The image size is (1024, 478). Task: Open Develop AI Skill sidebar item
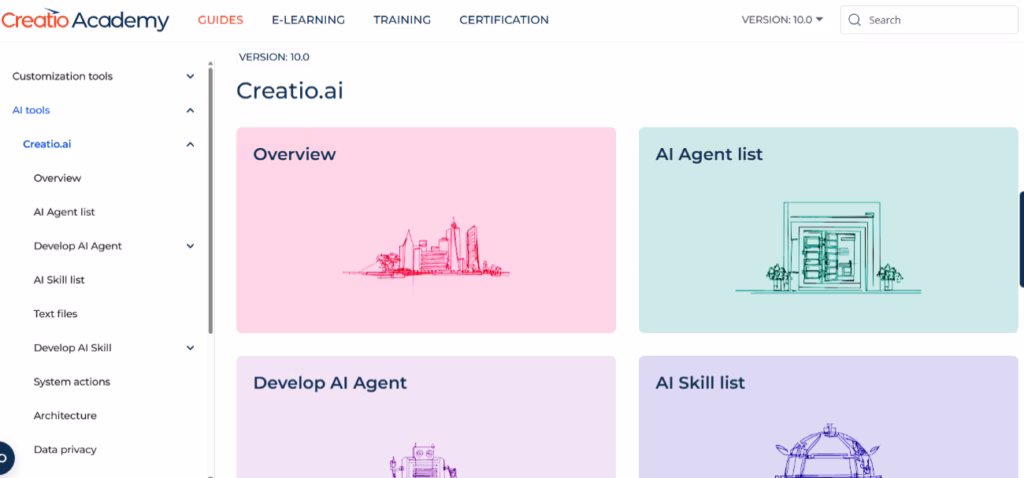72,348
